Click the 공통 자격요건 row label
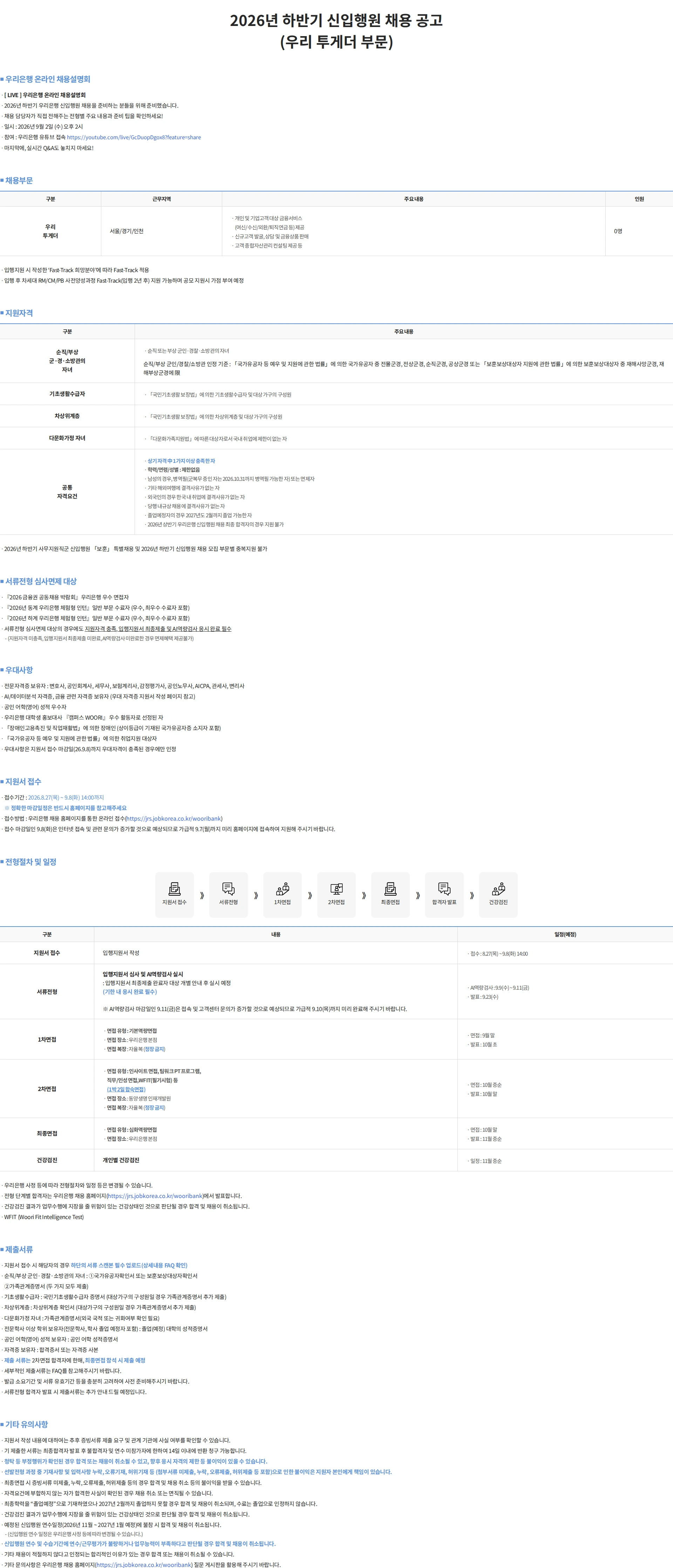Screen dimensions: 673x1568 point(67,492)
